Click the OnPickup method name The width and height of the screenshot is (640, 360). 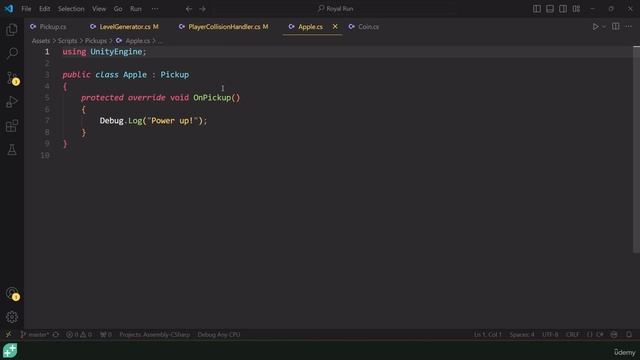pos(212,98)
